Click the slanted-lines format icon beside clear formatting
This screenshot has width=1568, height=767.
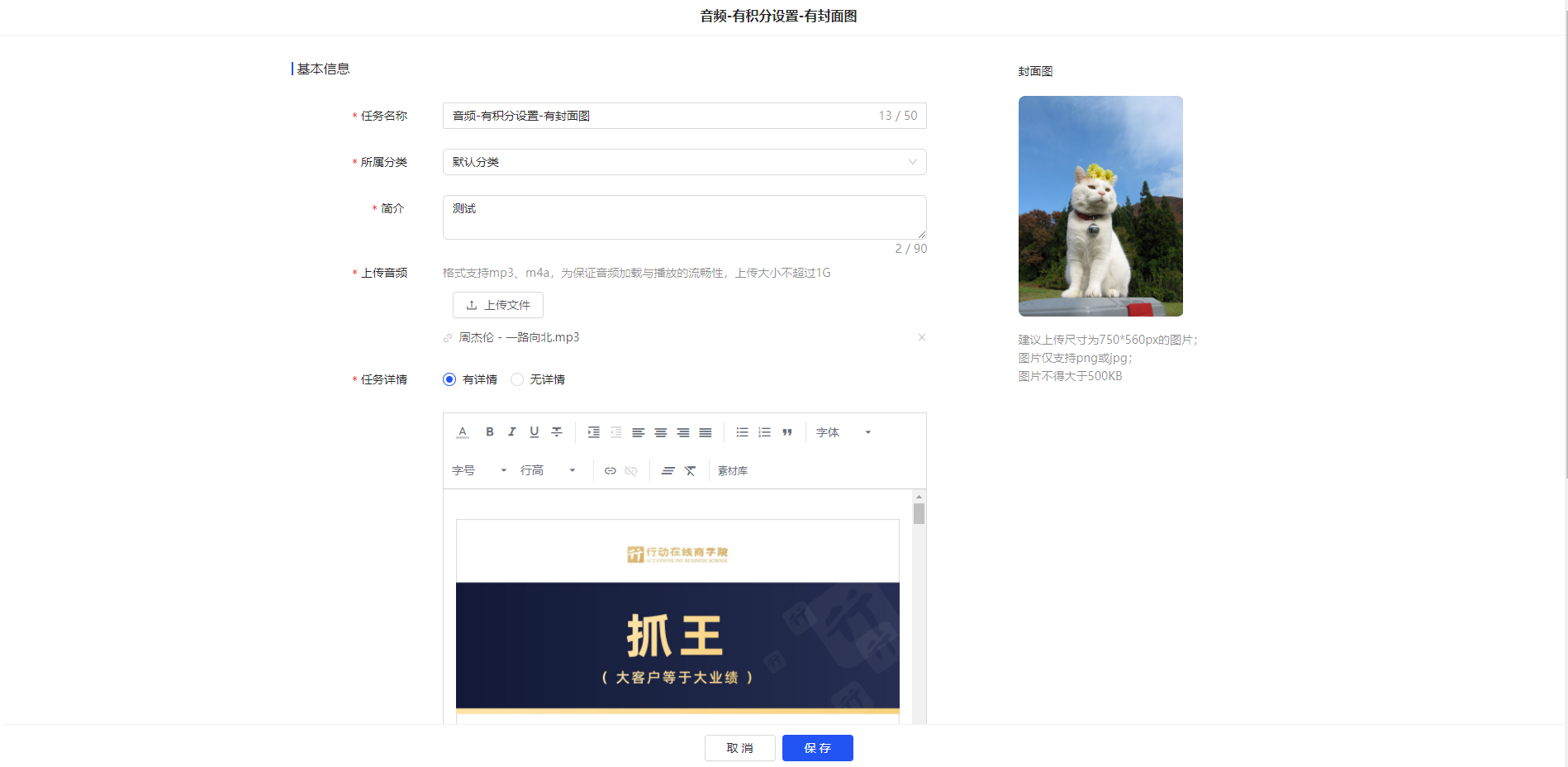point(668,471)
